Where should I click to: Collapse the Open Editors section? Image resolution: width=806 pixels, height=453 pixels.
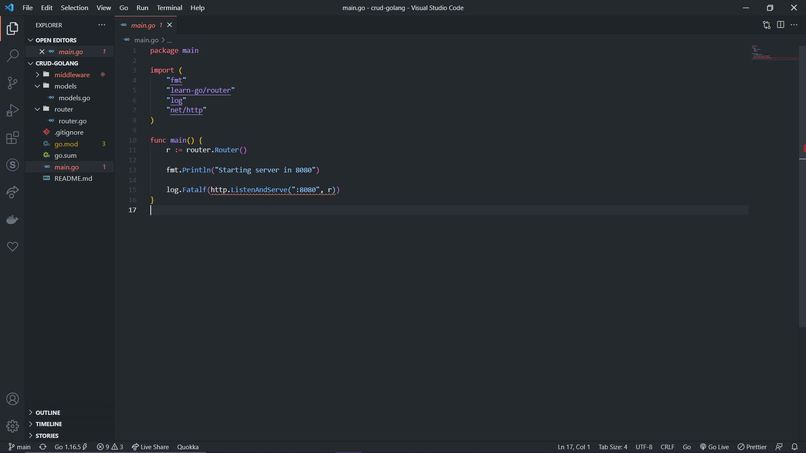[30, 40]
